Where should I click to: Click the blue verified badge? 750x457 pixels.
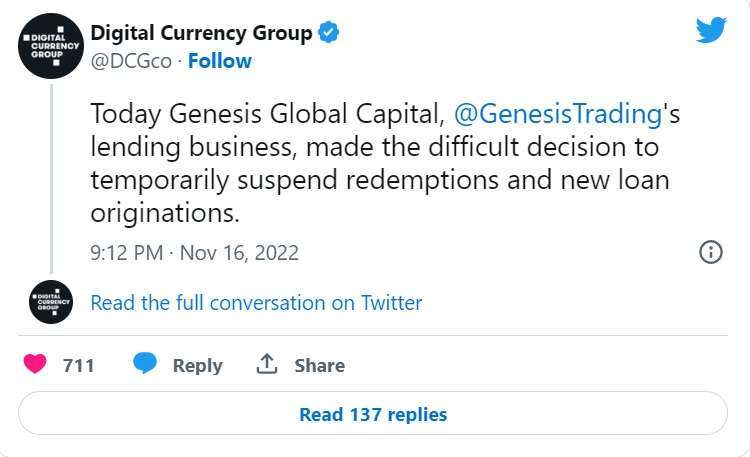click(x=328, y=33)
